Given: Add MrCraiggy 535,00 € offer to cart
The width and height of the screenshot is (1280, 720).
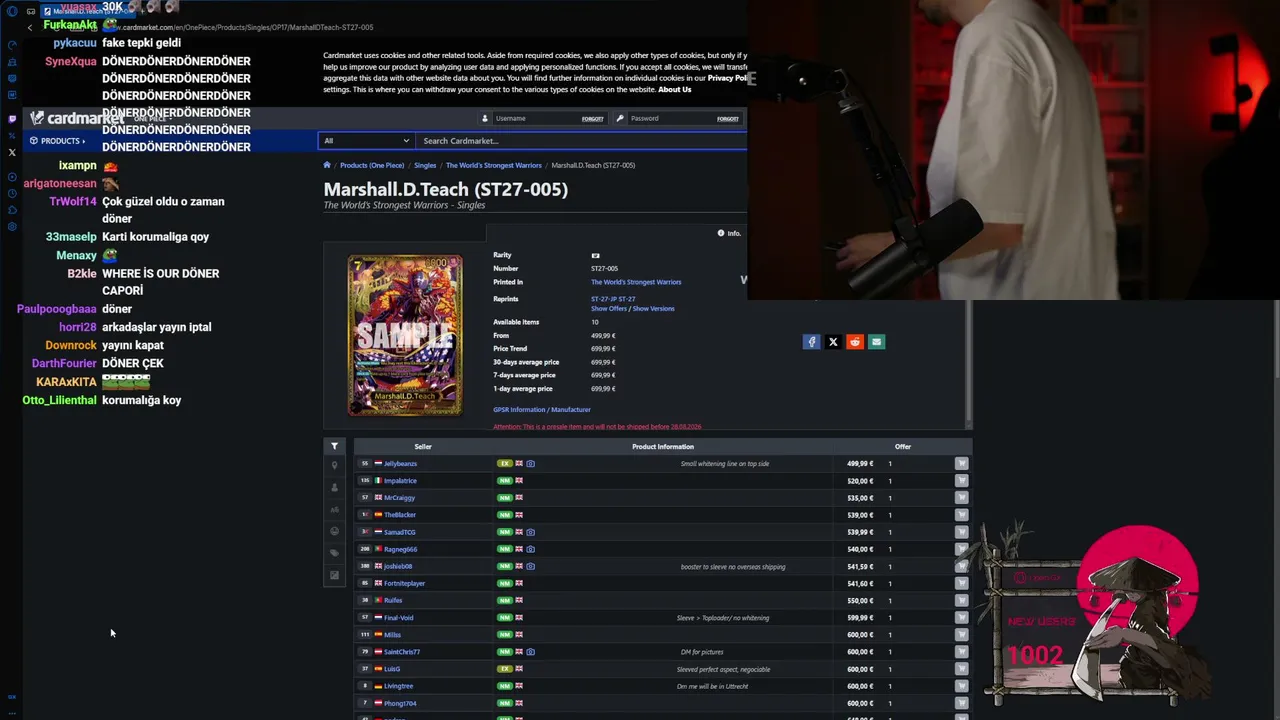Looking at the screenshot, I should coord(961,498).
